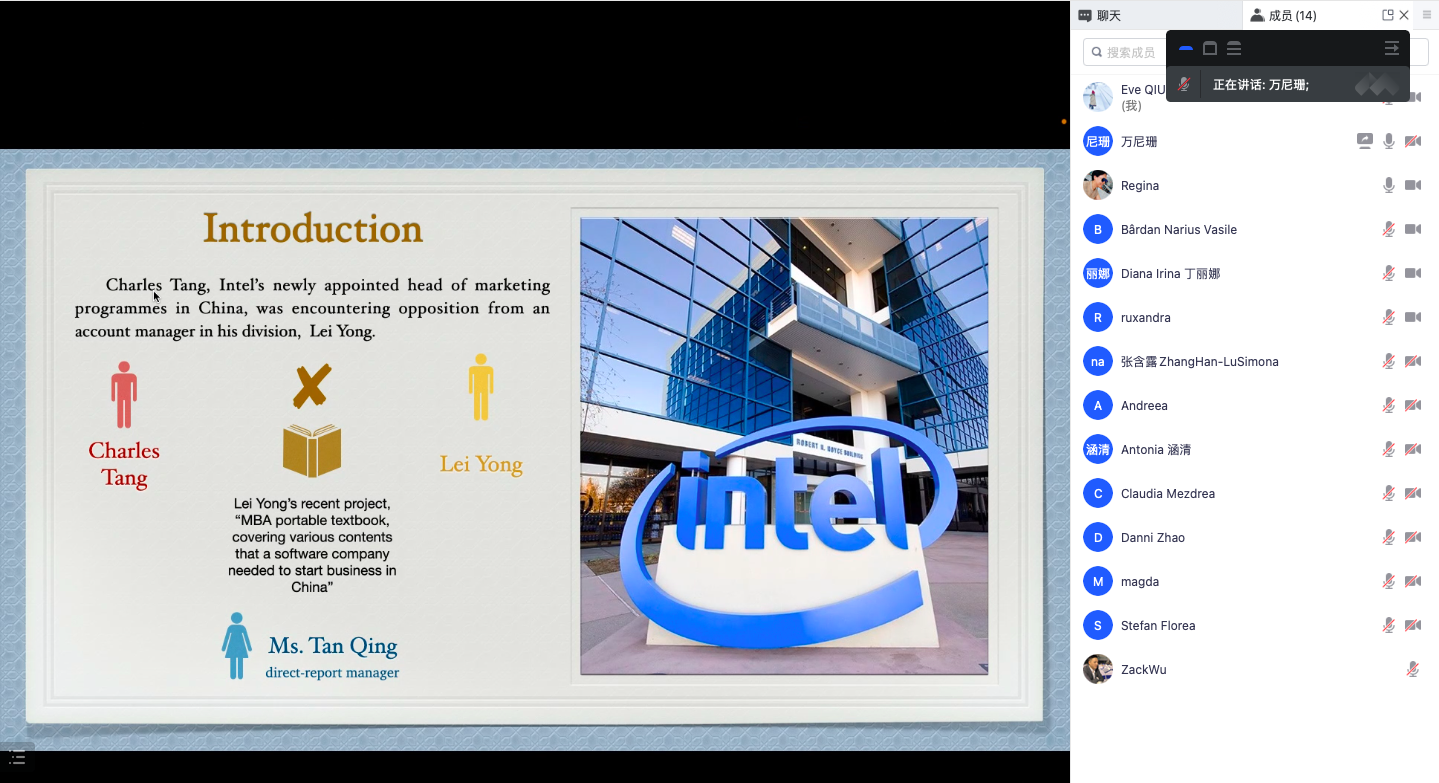Click the disabled camera icon for magda
Viewport: 1439px width, 783px height.
point(1413,581)
